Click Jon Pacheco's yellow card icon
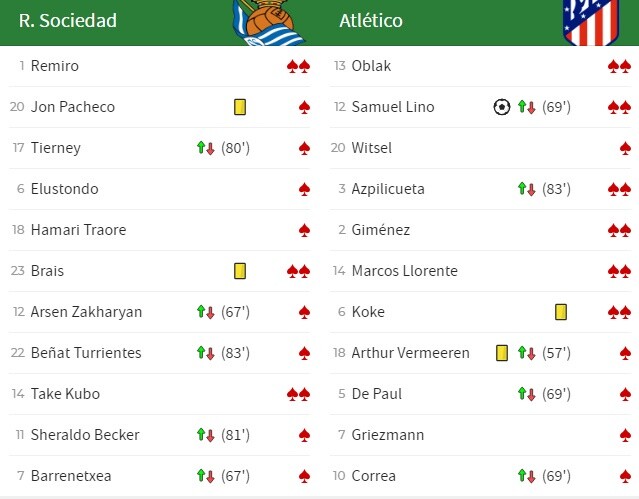 pos(240,107)
